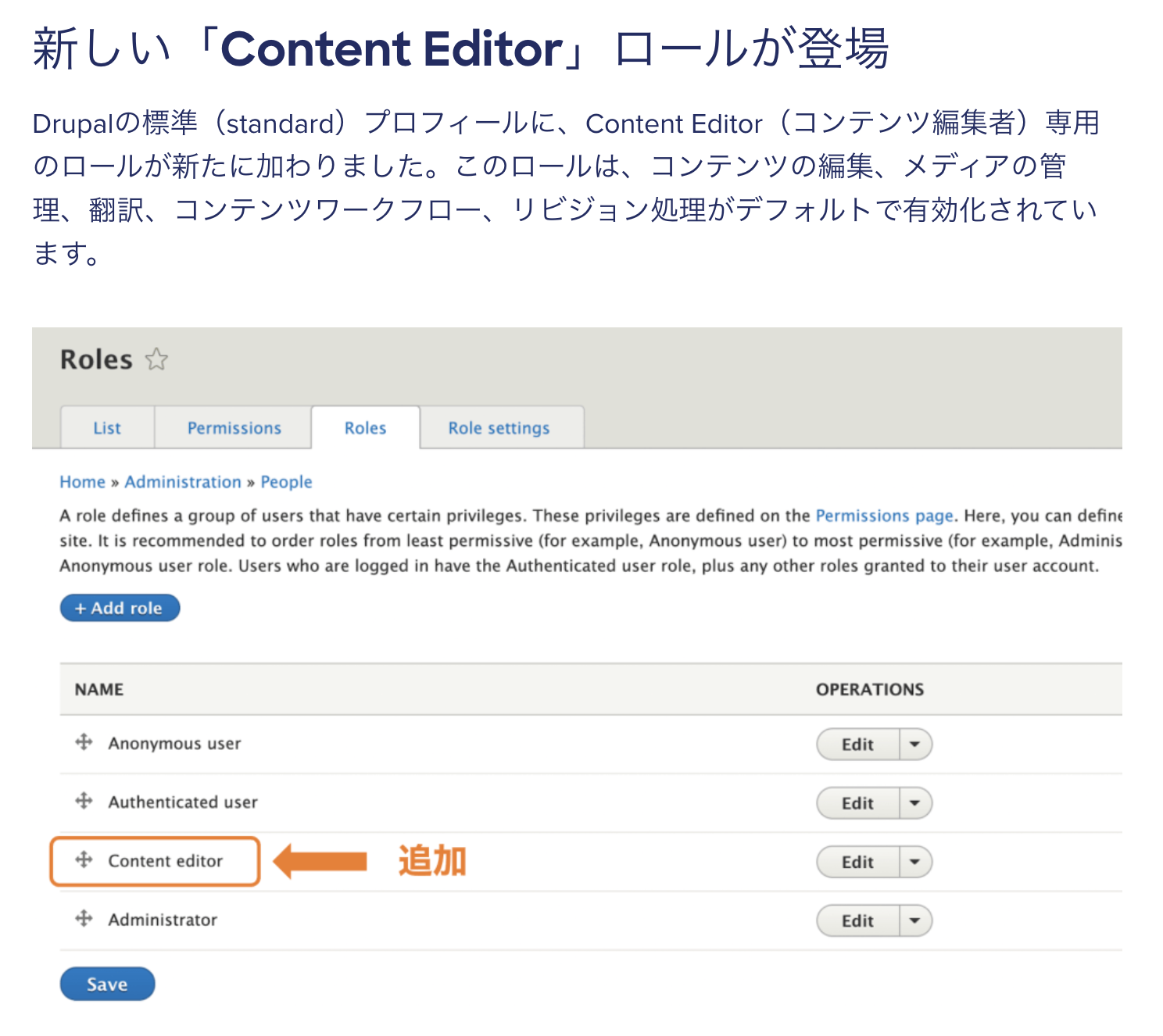Edit the Administrator role
Screen dimensions: 1163x1036
click(857, 921)
